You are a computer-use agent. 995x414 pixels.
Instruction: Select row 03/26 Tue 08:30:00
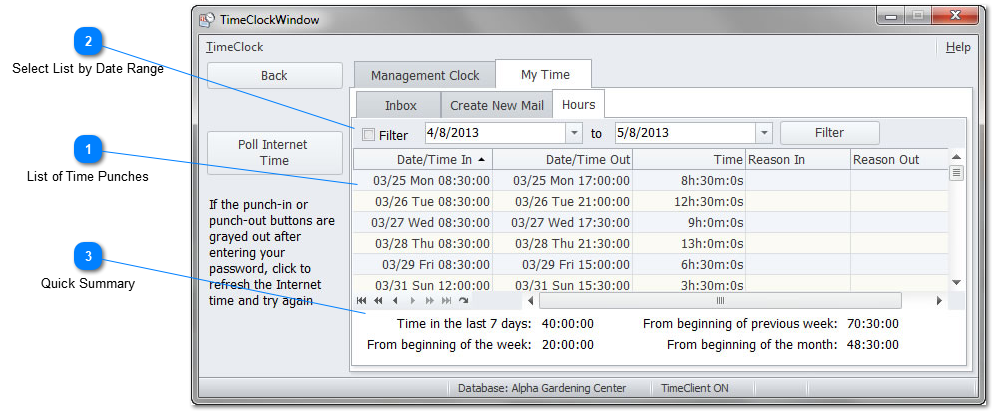[x=650, y=201]
